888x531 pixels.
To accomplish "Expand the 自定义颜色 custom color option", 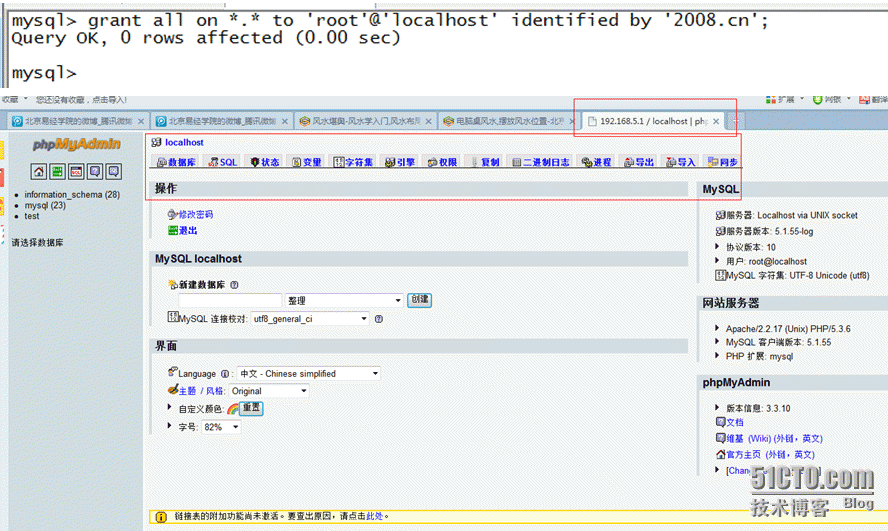I will pos(169,407).
